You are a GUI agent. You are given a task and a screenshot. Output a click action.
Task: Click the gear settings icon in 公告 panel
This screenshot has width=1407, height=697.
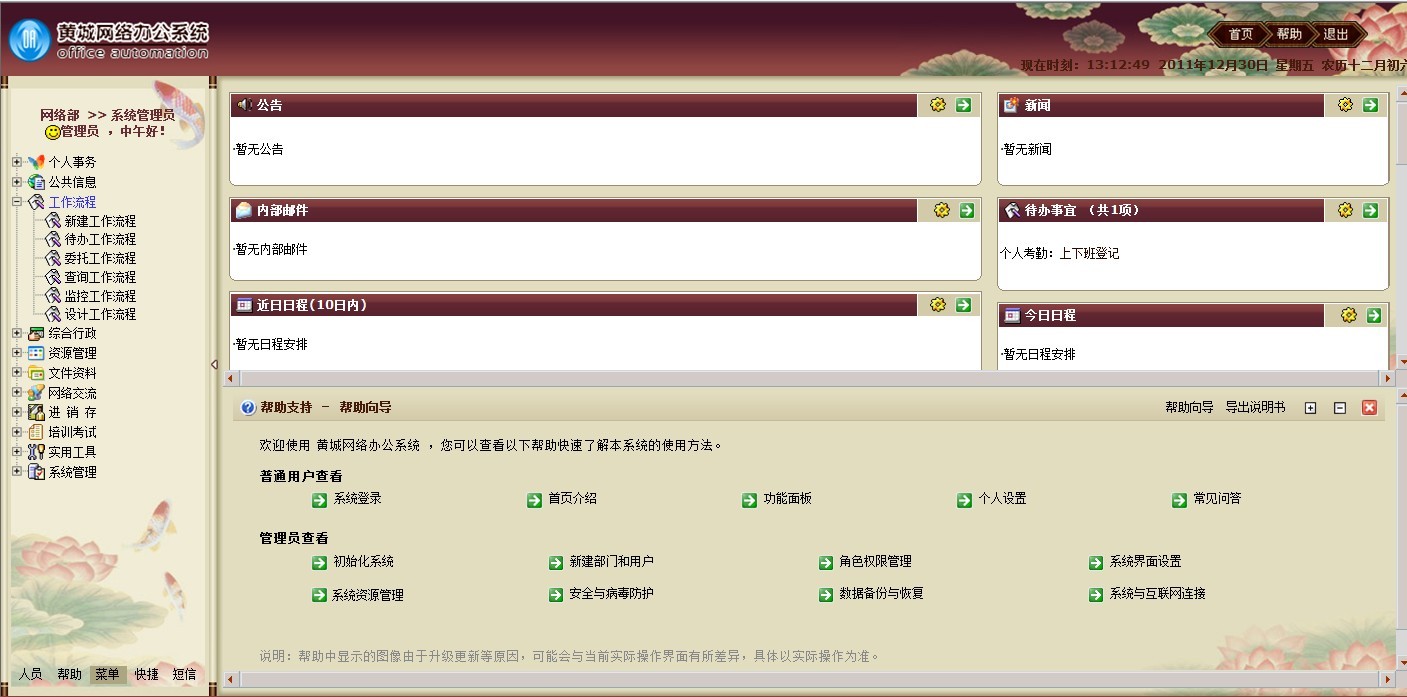click(x=937, y=105)
